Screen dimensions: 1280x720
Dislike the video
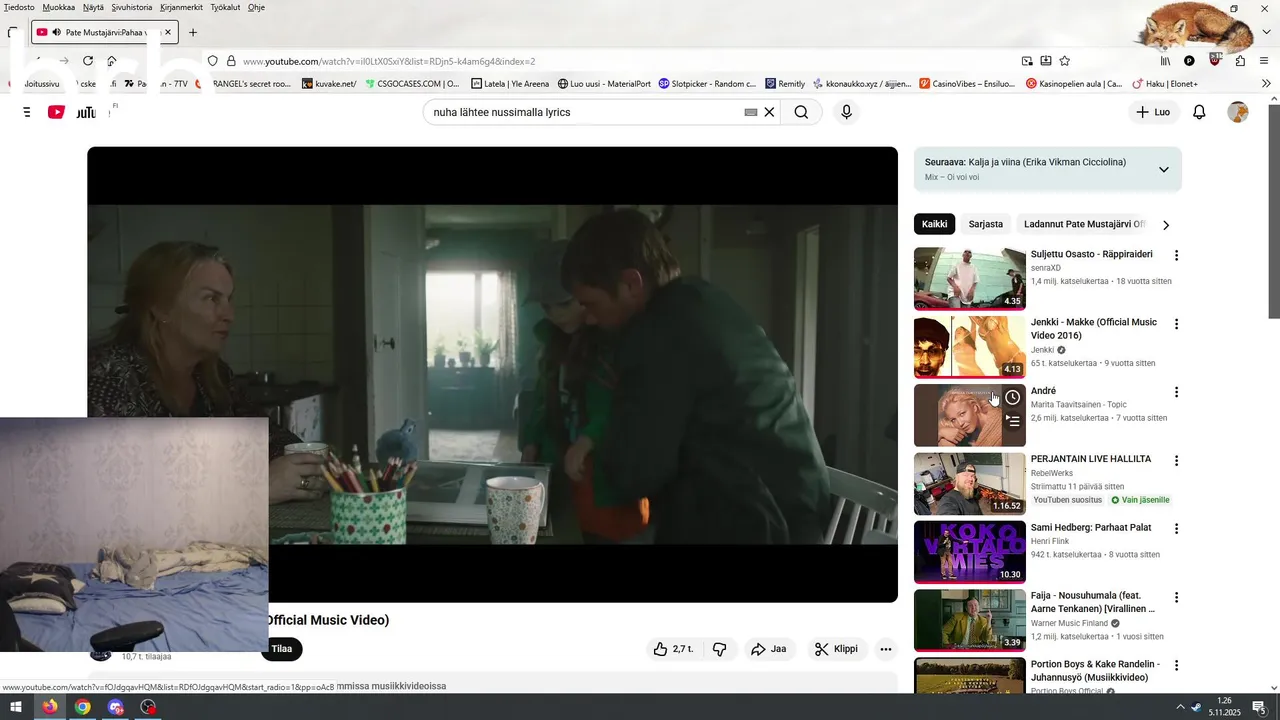(x=719, y=649)
